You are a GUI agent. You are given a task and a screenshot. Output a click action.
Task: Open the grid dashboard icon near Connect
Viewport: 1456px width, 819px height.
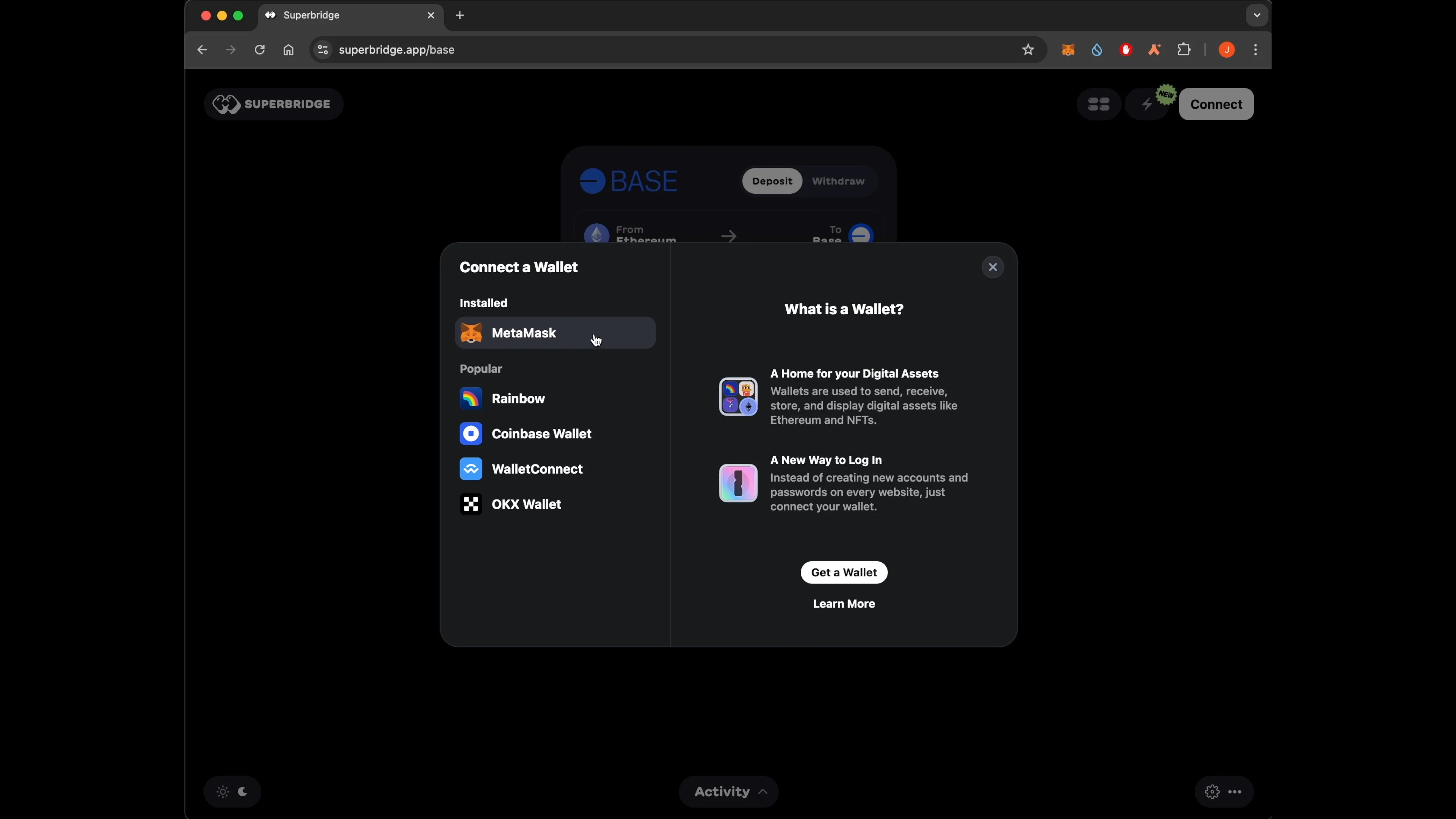1098,104
